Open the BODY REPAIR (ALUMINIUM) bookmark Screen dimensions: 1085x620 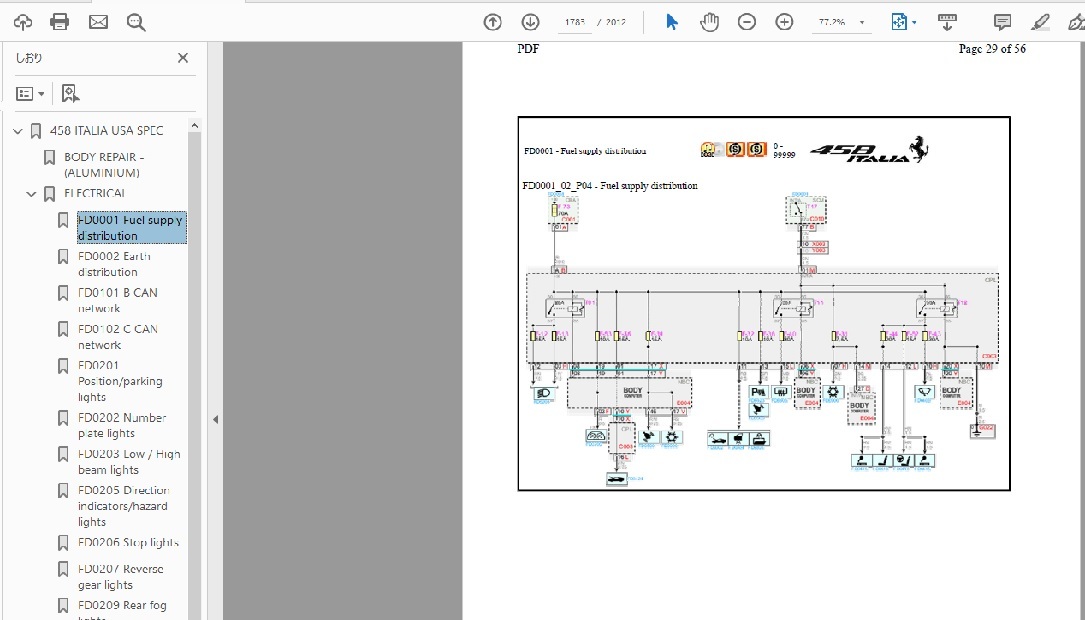coord(103,165)
